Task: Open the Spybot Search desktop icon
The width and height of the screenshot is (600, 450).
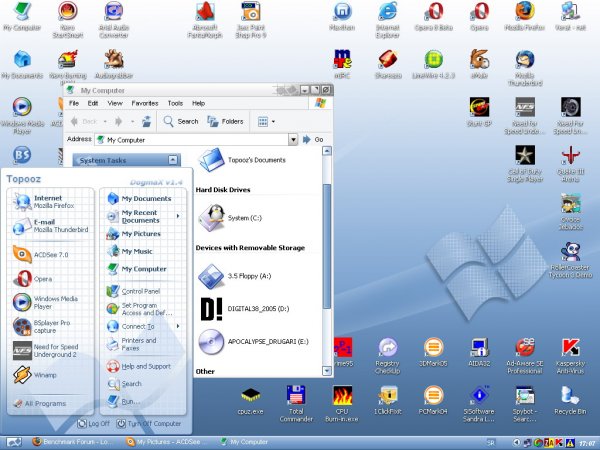Action: click(x=525, y=404)
